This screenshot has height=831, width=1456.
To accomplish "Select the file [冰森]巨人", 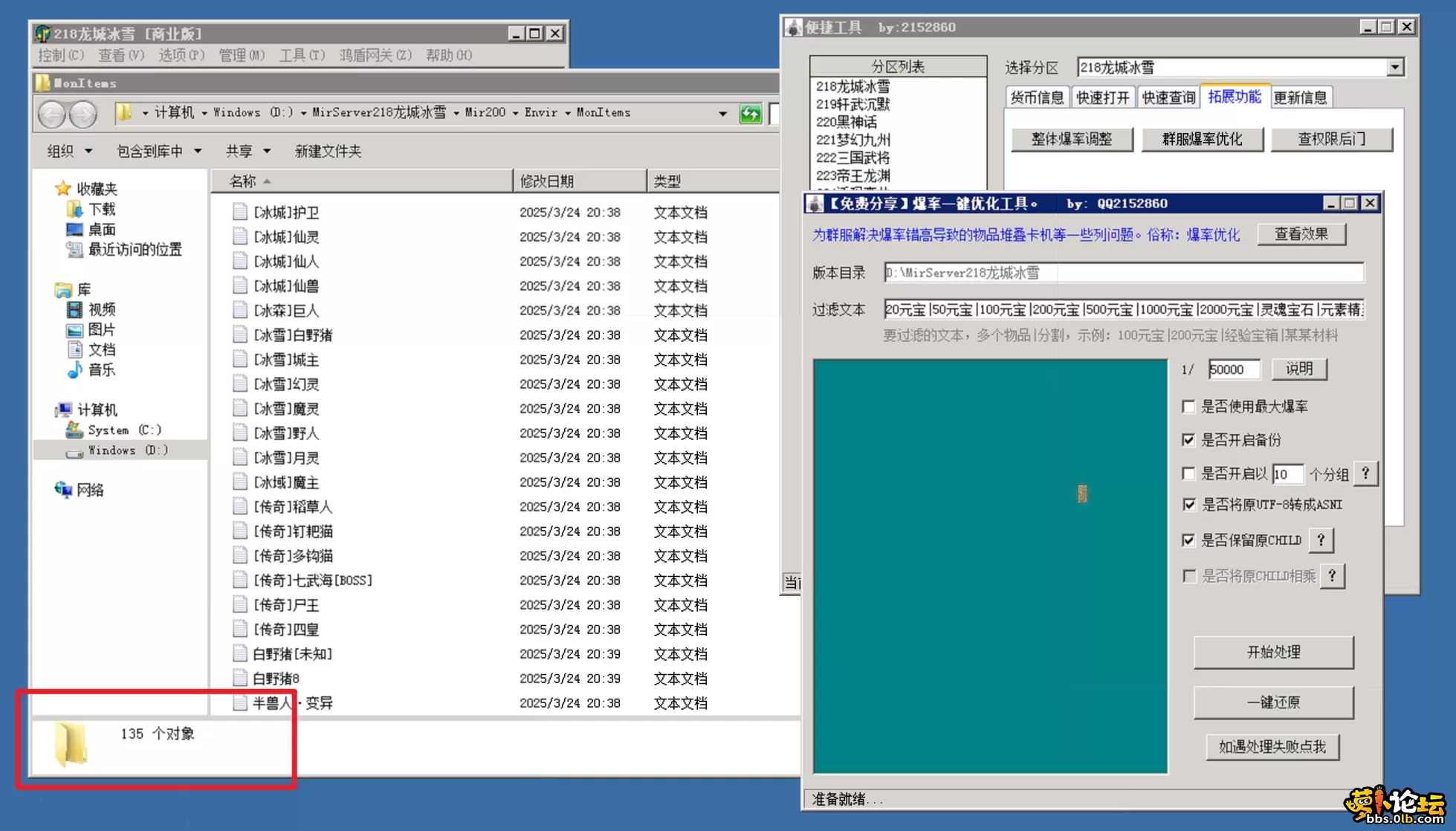I will tap(285, 310).
